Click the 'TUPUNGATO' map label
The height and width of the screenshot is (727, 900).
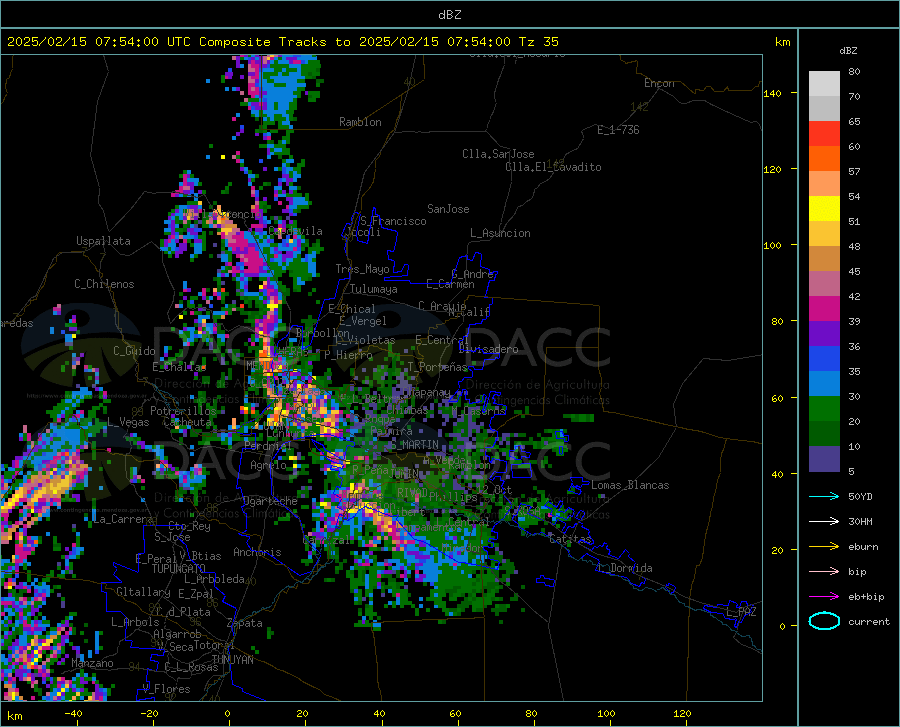pyautogui.click(x=179, y=569)
